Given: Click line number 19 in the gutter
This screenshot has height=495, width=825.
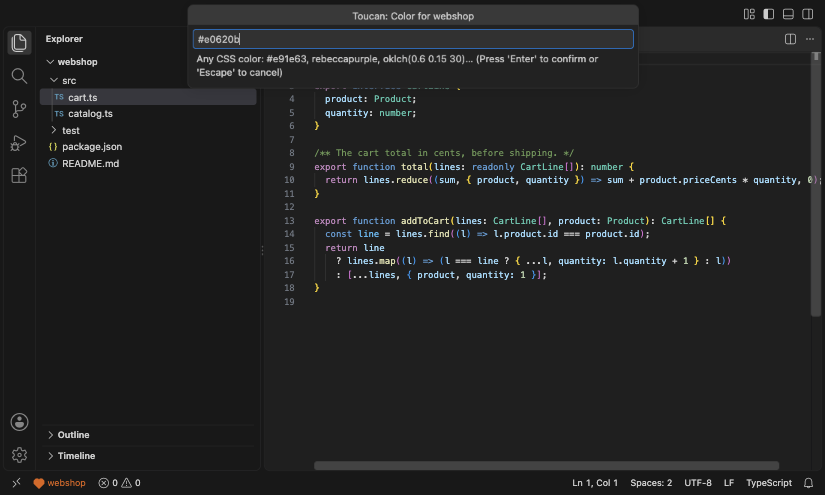Looking at the screenshot, I should tap(289, 302).
